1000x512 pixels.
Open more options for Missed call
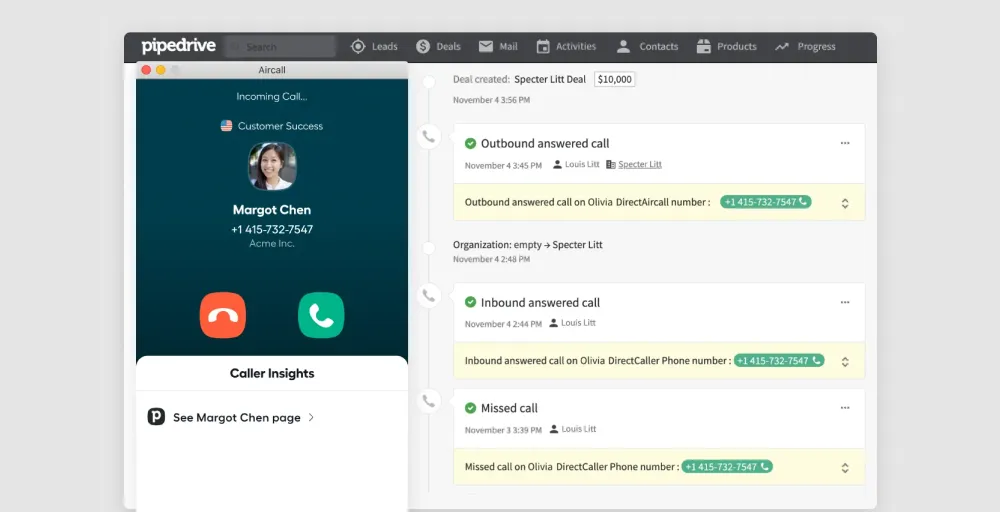845,408
